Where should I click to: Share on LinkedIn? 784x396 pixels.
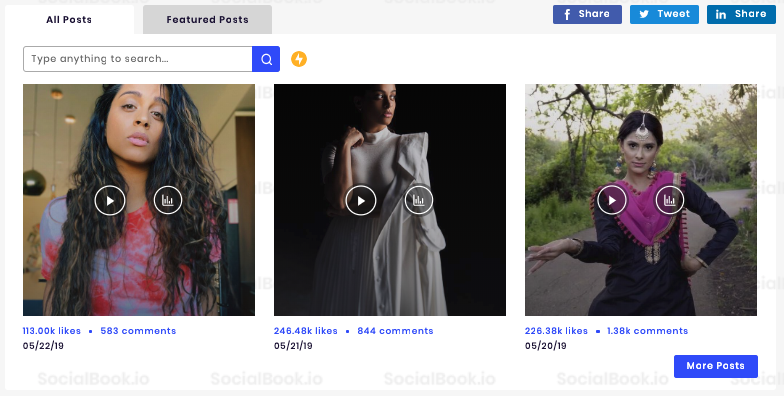(x=741, y=14)
